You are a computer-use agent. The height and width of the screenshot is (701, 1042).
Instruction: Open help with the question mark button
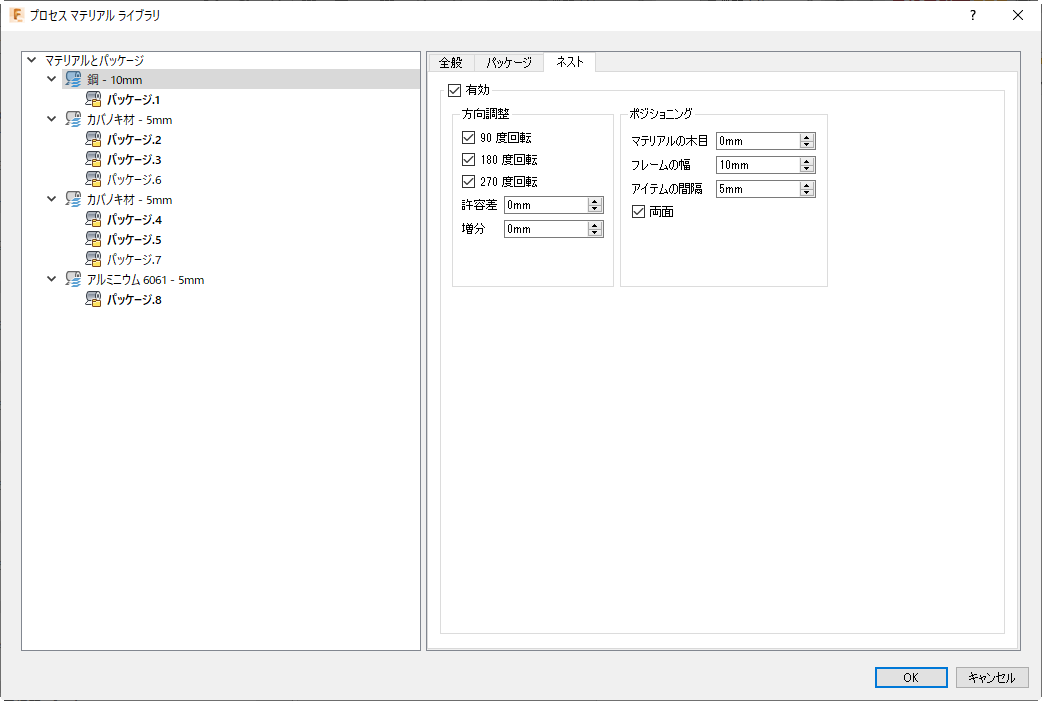(973, 15)
